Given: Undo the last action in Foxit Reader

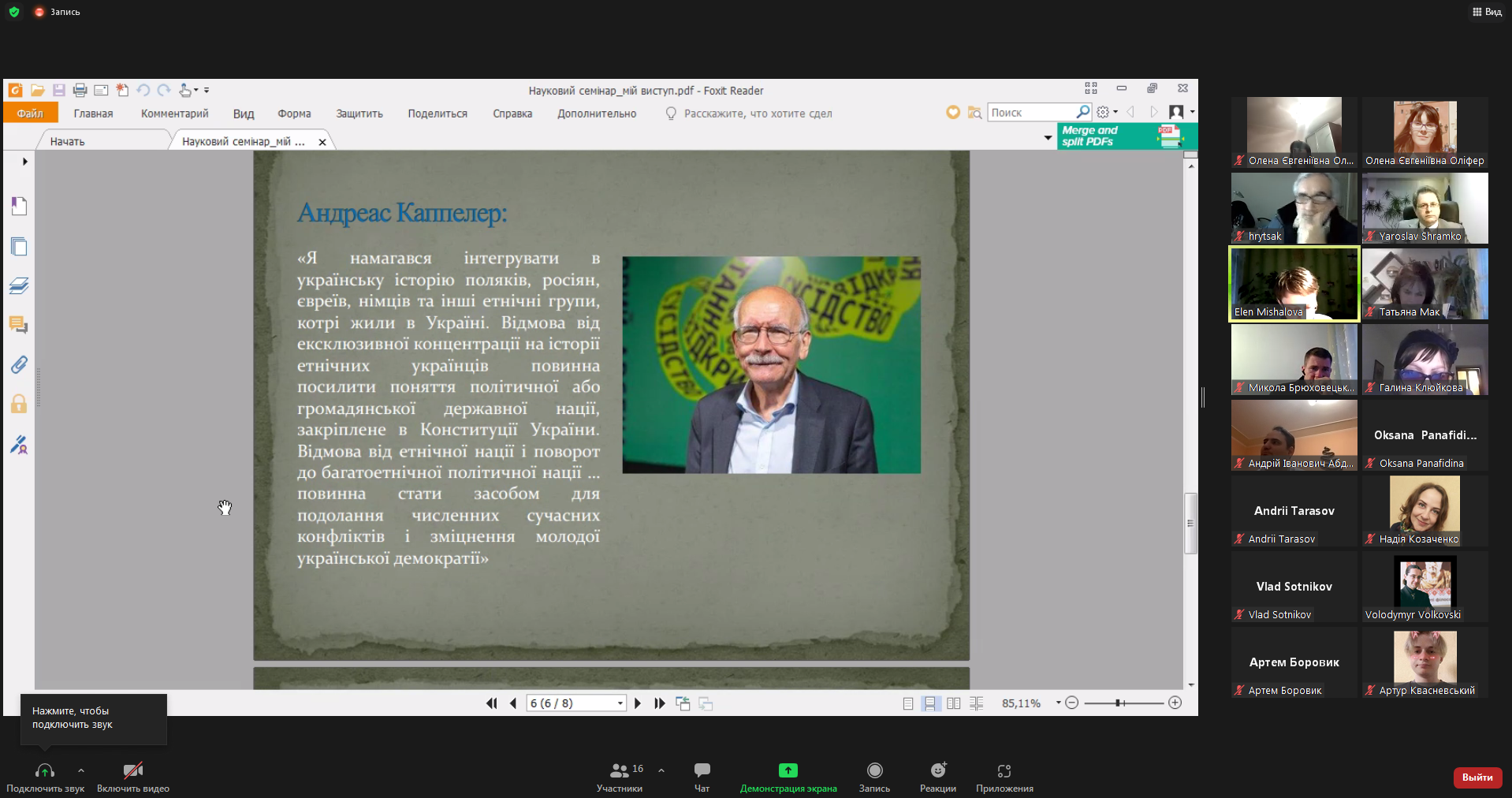Looking at the screenshot, I should 143,91.
